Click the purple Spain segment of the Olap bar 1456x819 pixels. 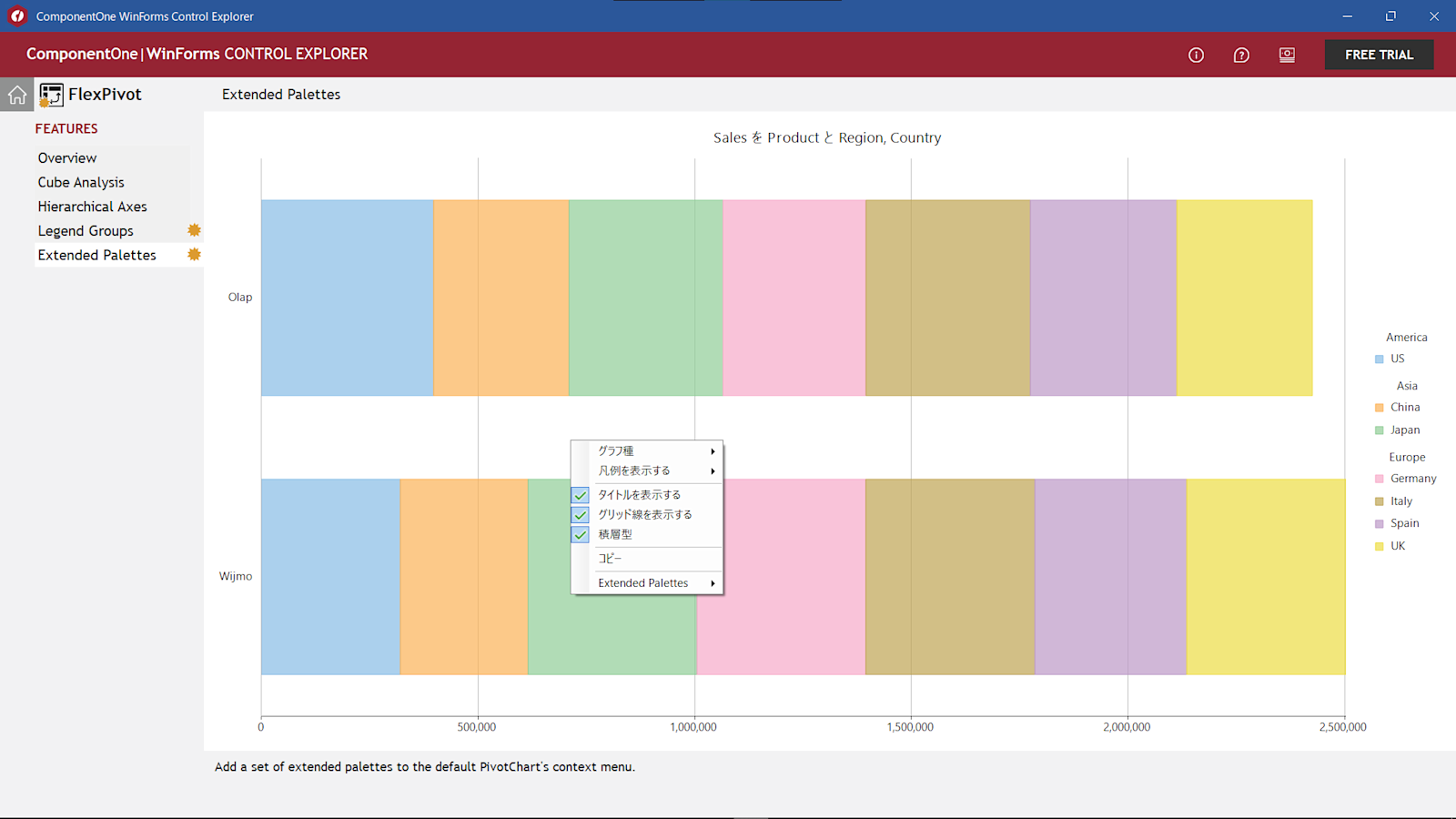pyautogui.click(x=1103, y=298)
